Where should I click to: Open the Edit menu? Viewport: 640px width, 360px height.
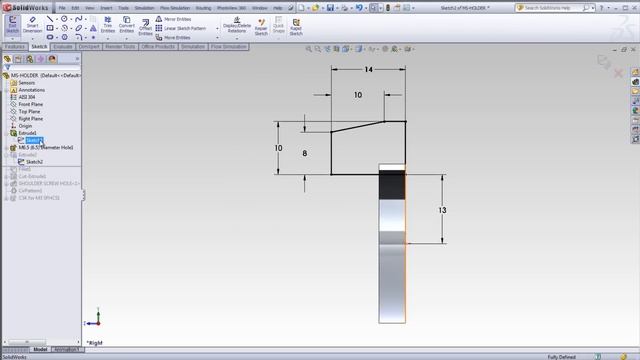pos(76,8)
